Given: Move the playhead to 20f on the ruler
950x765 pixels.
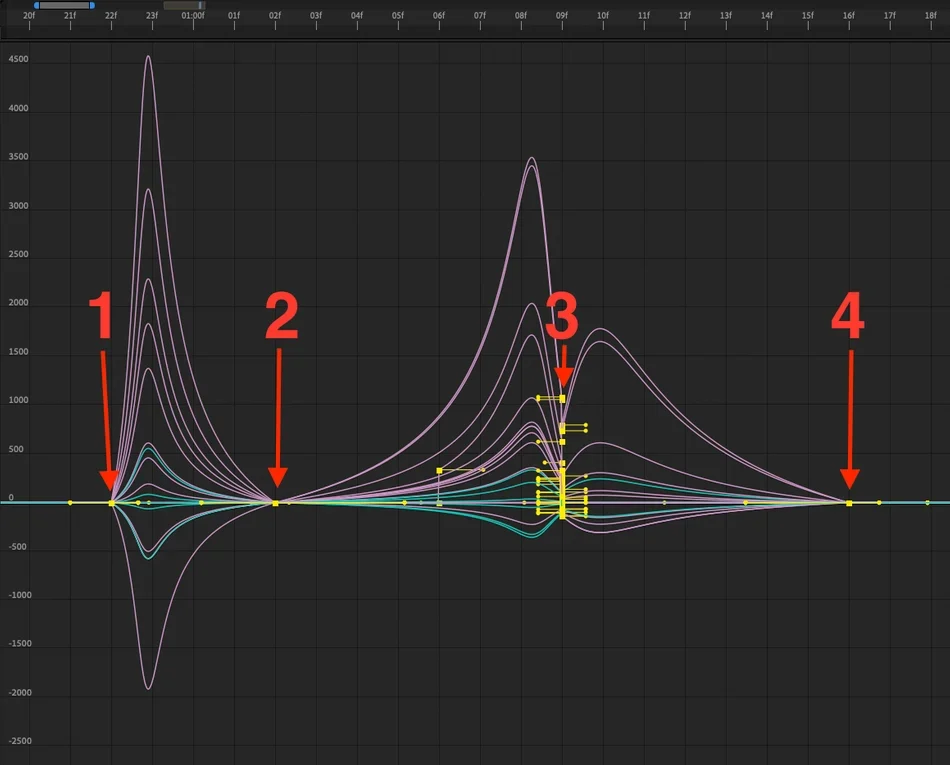Looking at the screenshot, I should click(29, 16).
